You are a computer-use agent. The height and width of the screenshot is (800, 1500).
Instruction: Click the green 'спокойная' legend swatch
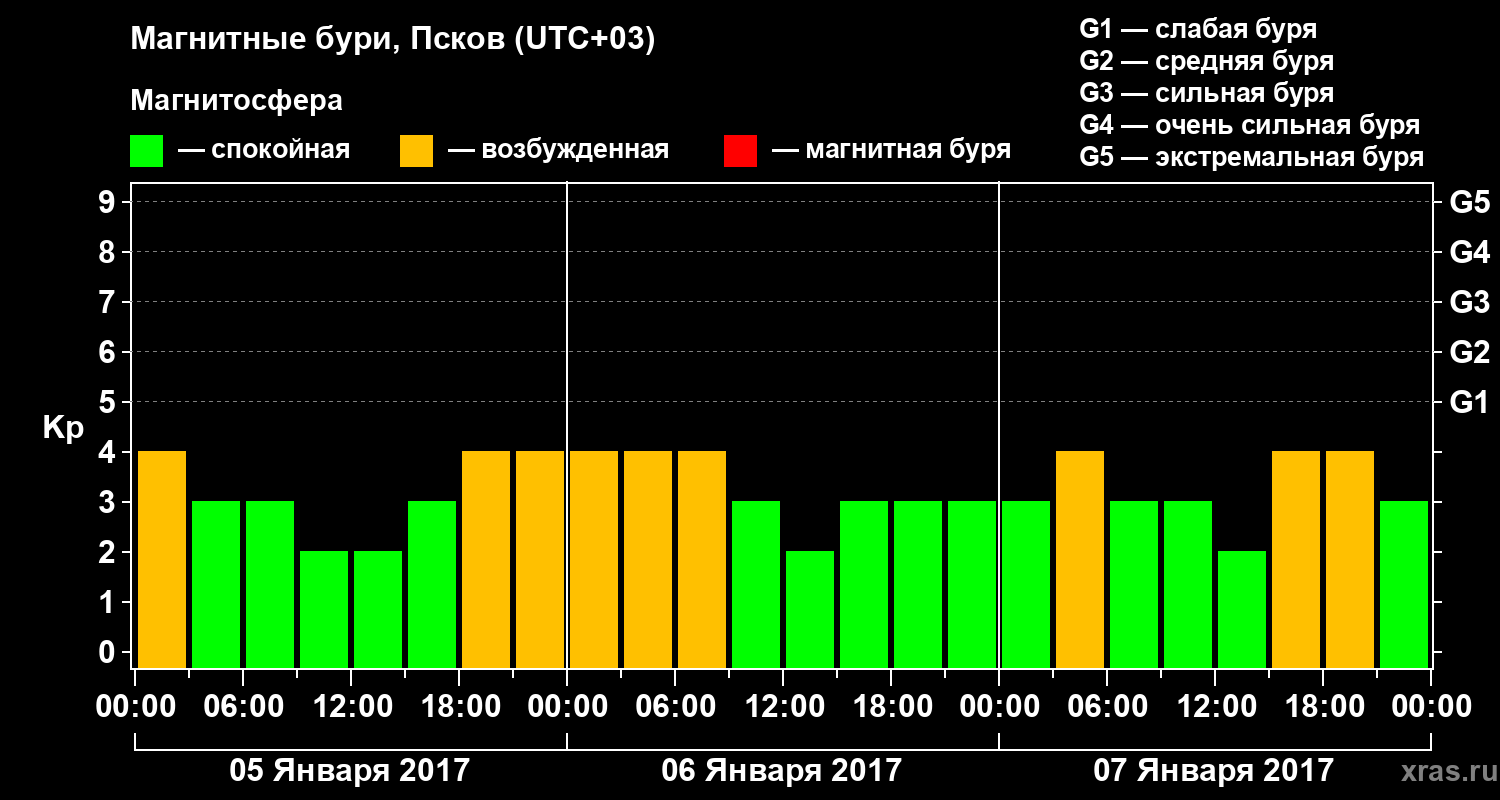pos(147,151)
